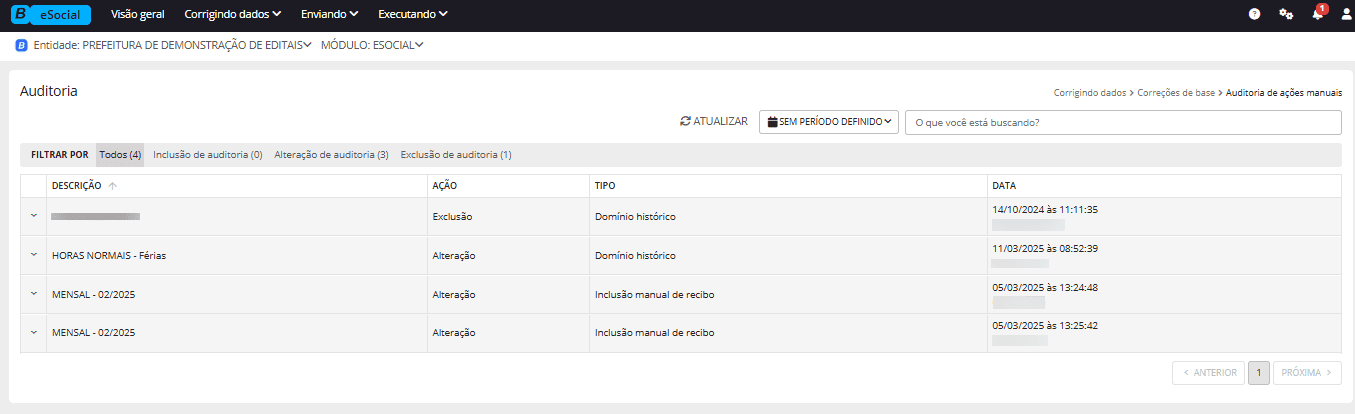Open the notifications bell icon

point(1318,15)
